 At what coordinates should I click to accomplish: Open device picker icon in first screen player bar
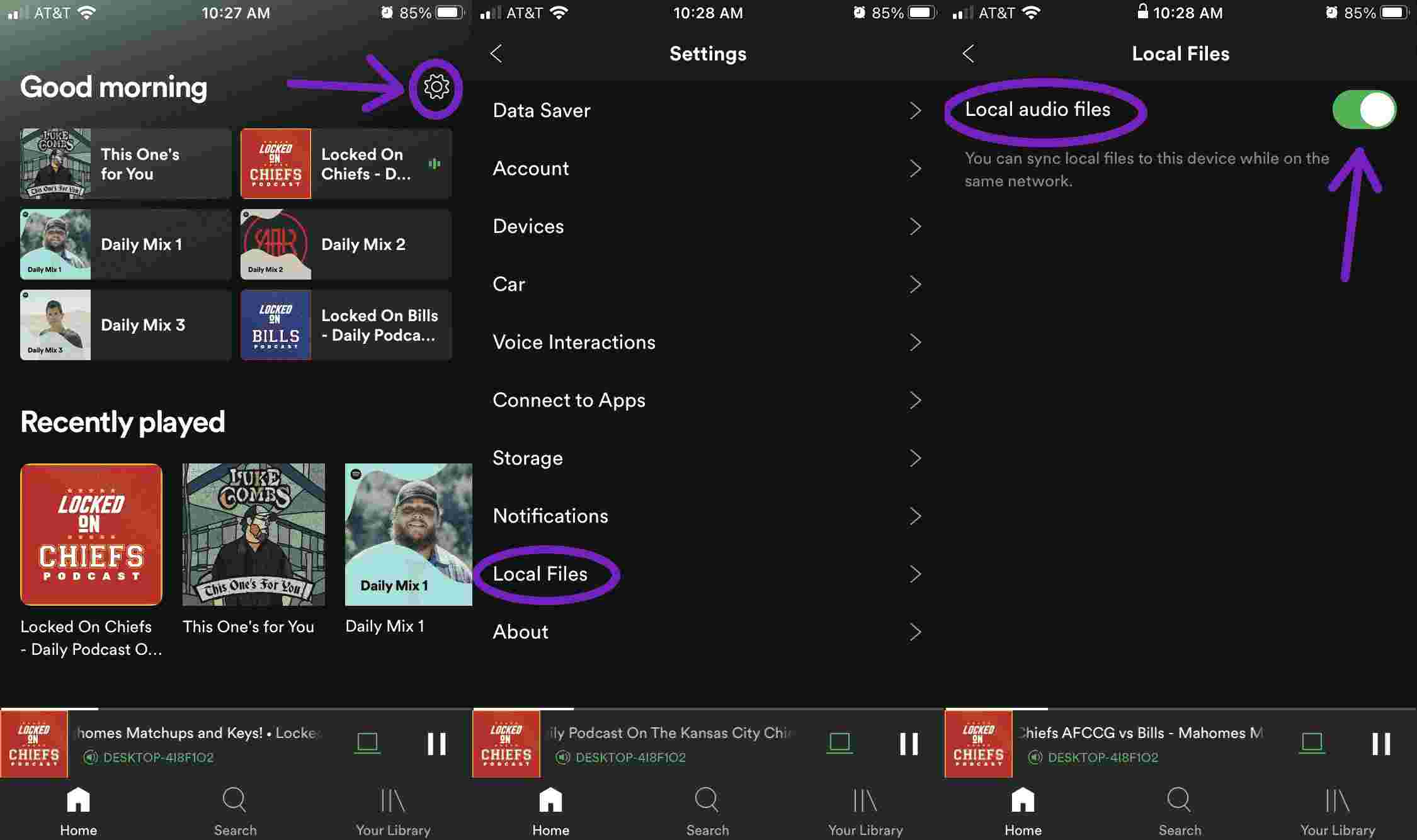367,743
